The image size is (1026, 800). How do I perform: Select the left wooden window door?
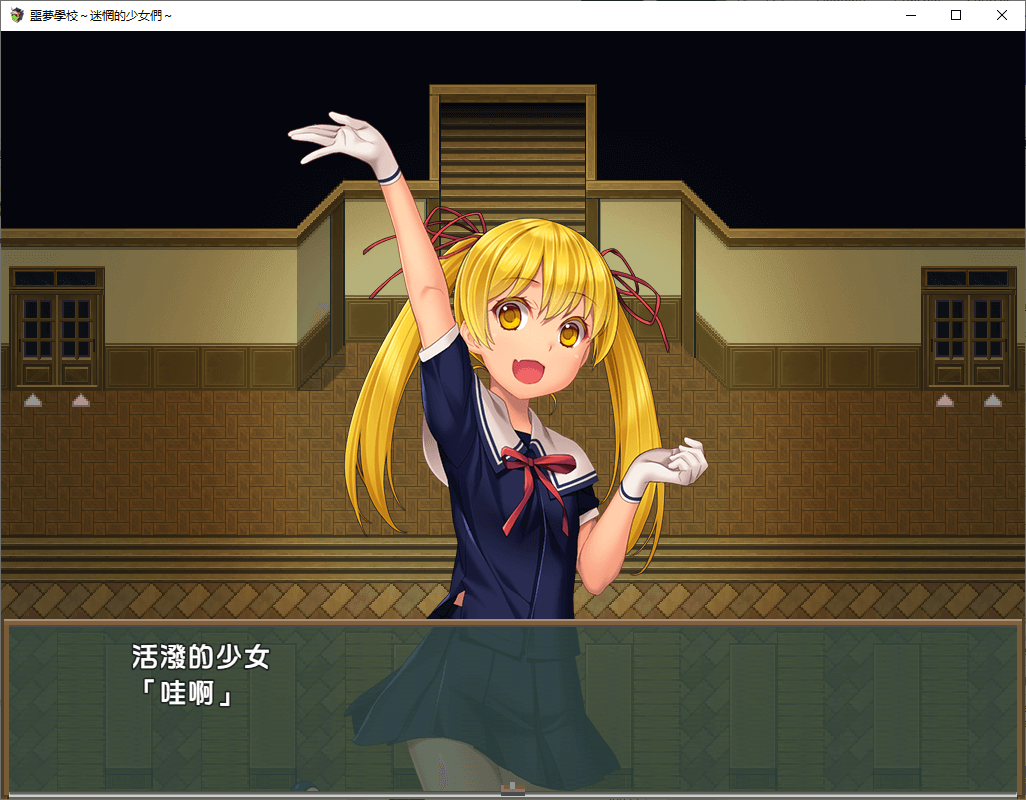click(x=57, y=327)
